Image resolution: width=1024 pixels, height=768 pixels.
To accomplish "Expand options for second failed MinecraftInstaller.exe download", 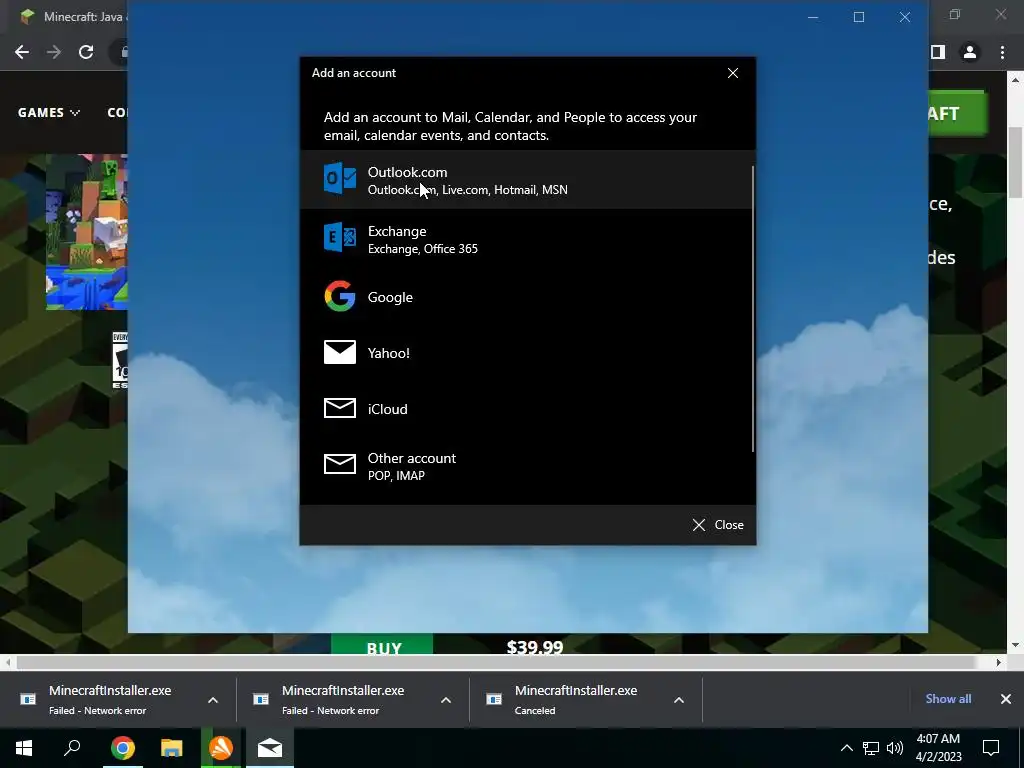I will (x=446, y=700).
